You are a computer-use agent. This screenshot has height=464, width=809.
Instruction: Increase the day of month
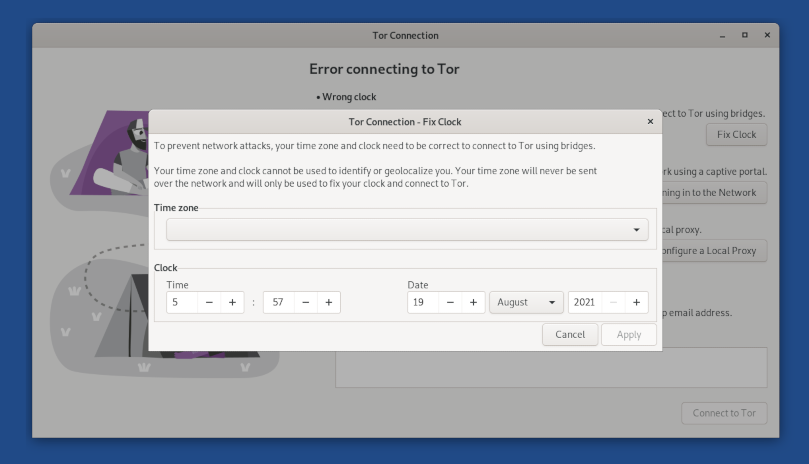tap(473, 302)
